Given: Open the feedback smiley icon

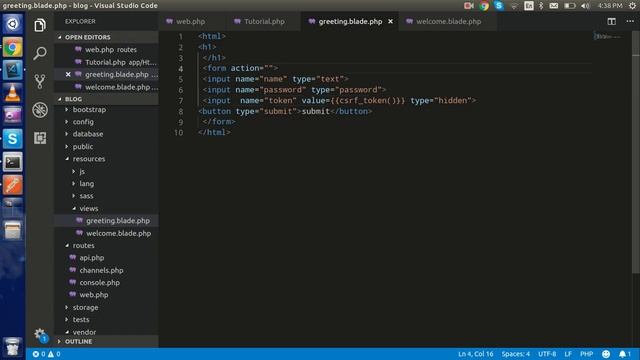Looking at the screenshot, I should [x=606, y=354].
